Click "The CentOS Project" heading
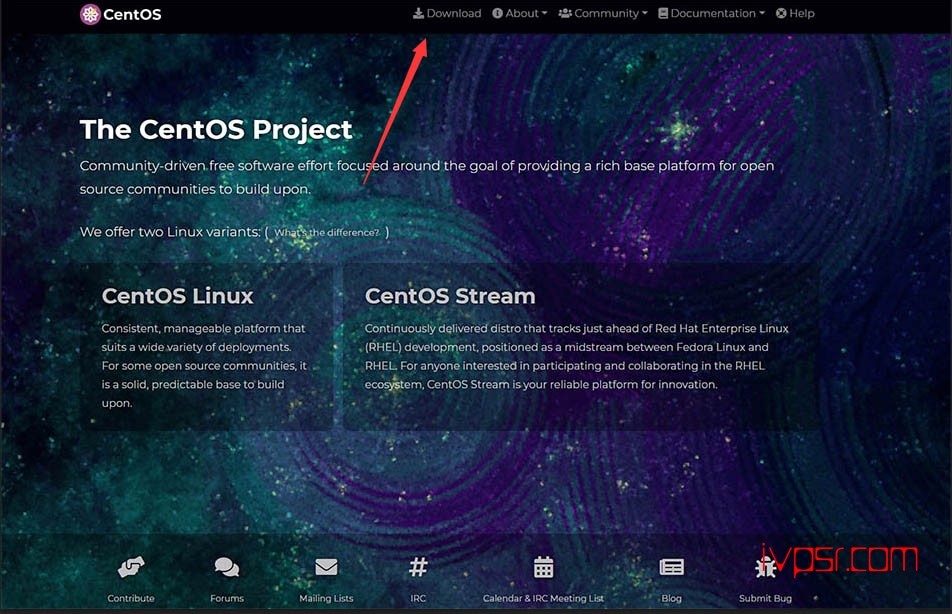This screenshot has width=952, height=614. (x=216, y=130)
